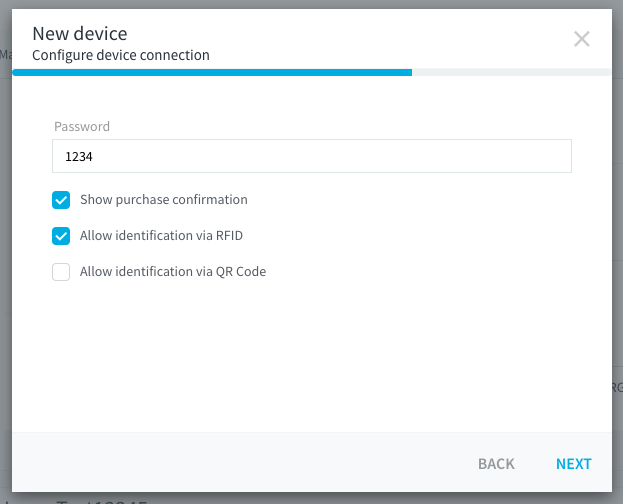The height and width of the screenshot is (504, 623).
Task: Disable the RFID identification checkbox
Action: (61, 236)
